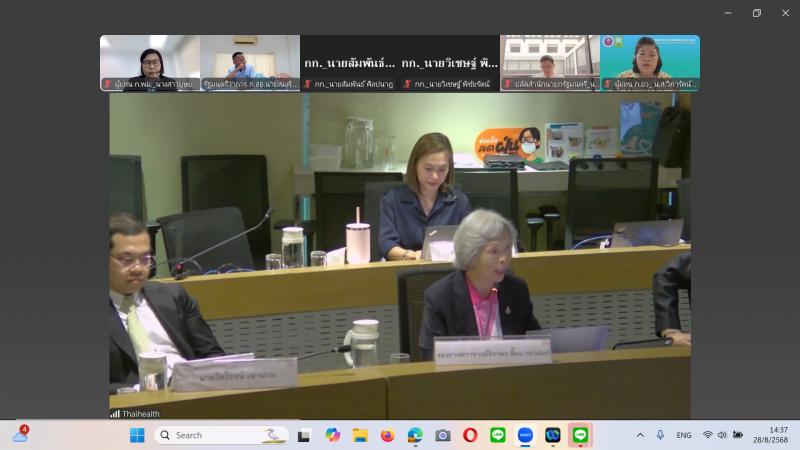Click the taskbar Search box
800x450 pixels.
[x=221, y=435]
